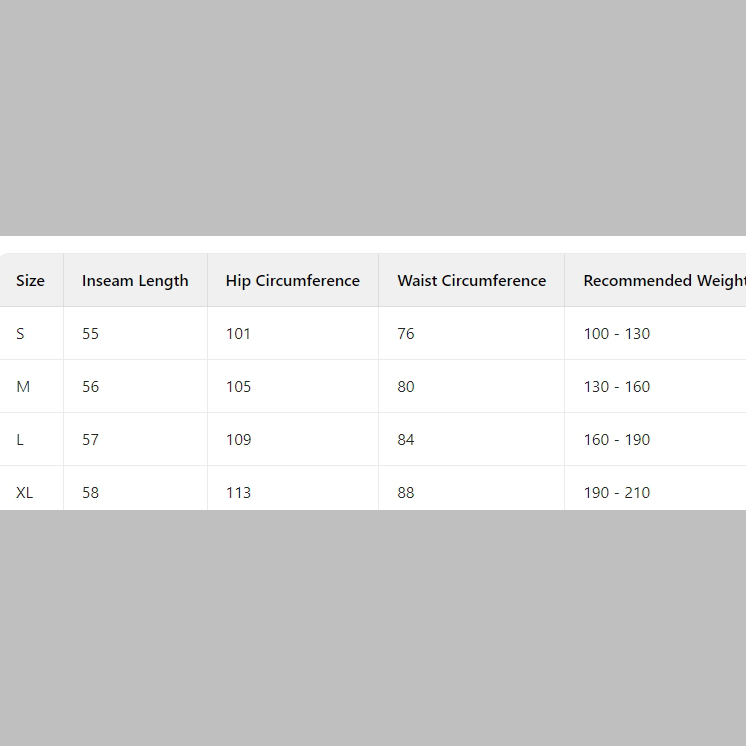The image size is (746, 746).
Task: Click the M size cell
Action: point(23,387)
